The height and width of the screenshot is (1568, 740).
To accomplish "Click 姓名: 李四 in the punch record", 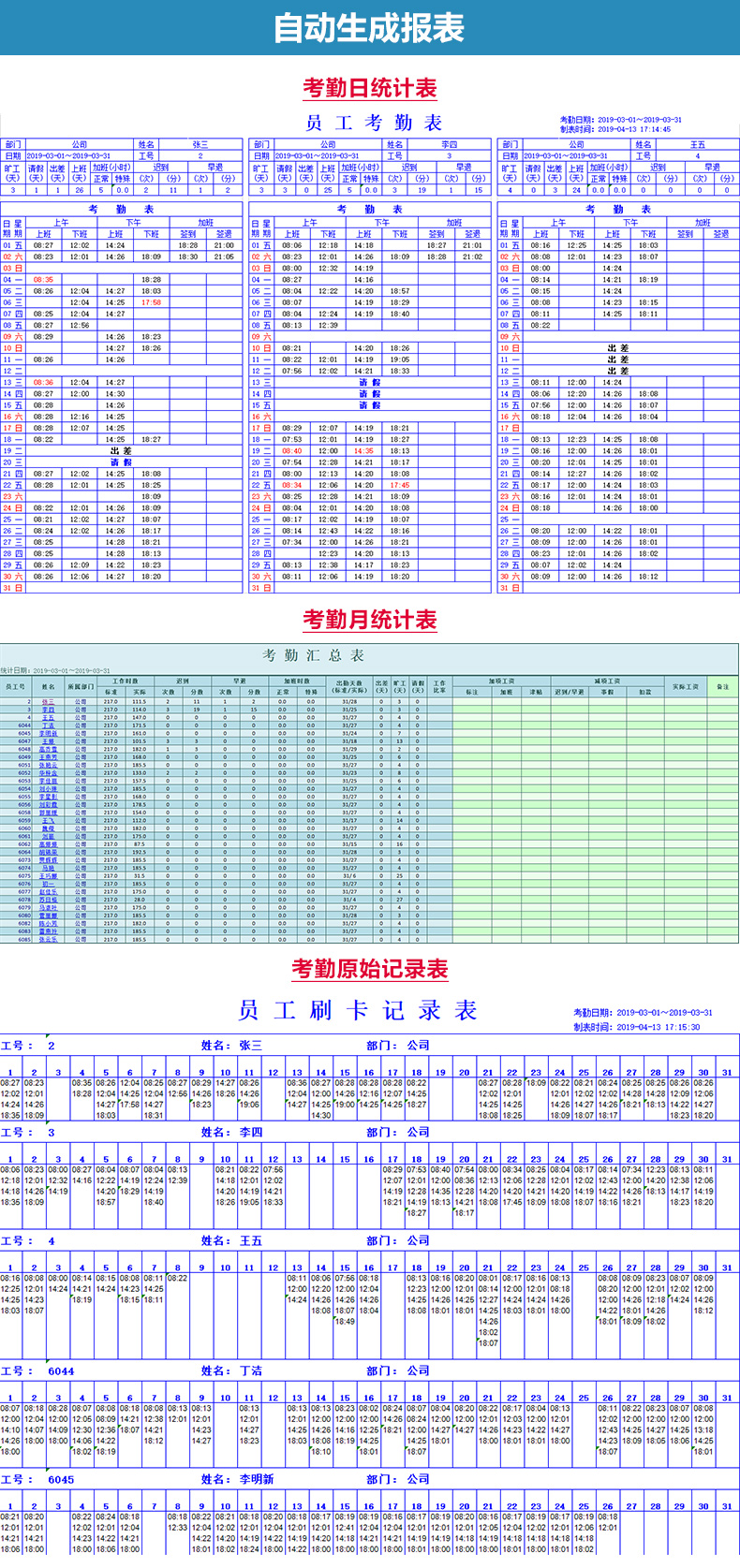I will pyautogui.click(x=231, y=1132).
